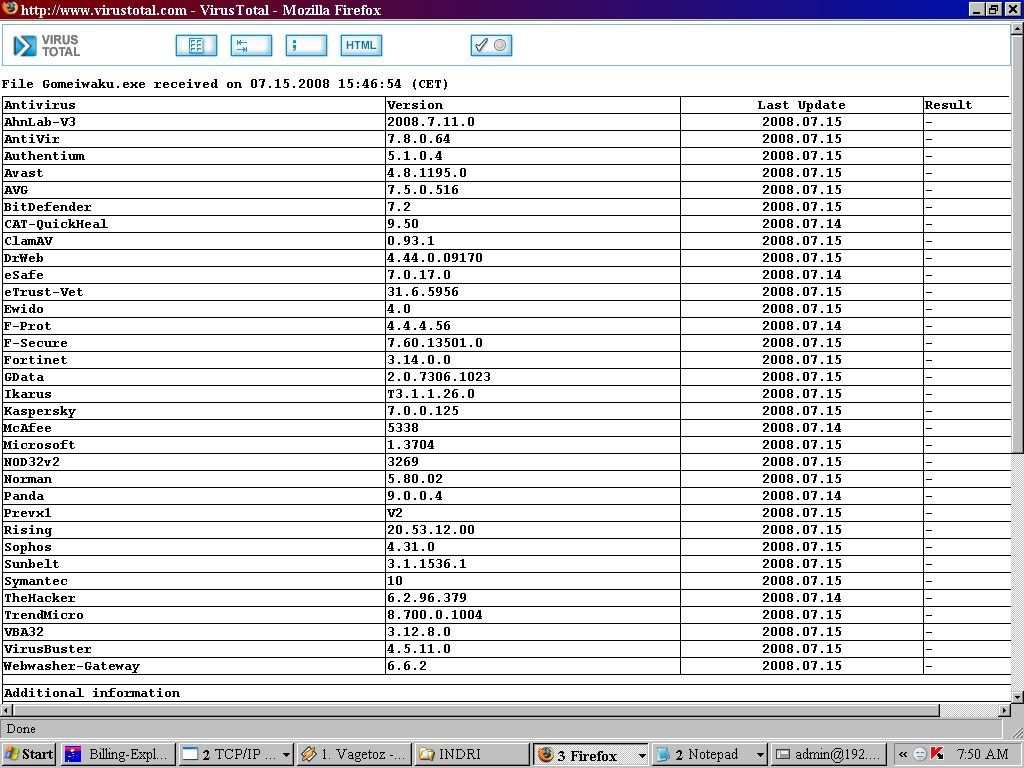Click the system clock showing 7:50 AM
The width and height of the screenshot is (1024, 768).
click(982, 754)
